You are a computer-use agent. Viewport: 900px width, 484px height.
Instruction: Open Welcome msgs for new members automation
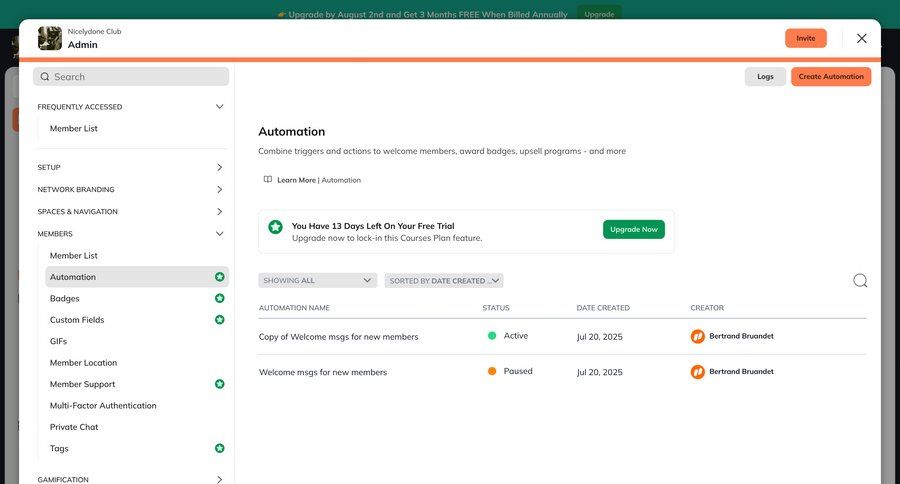pos(323,372)
